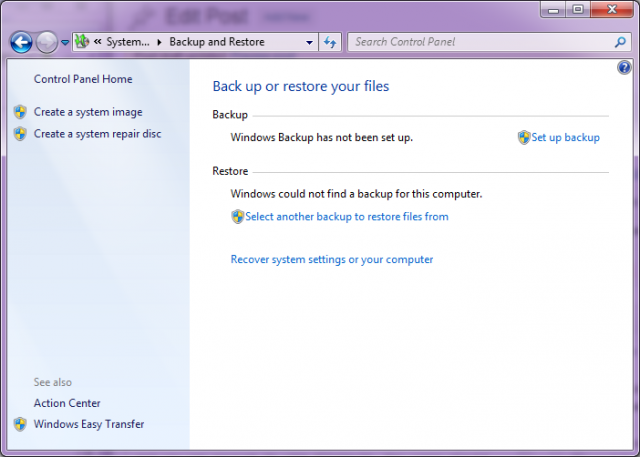The height and width of the screenshot is (457, 640).
Task: Click Set up backup link
Action: 565,138
